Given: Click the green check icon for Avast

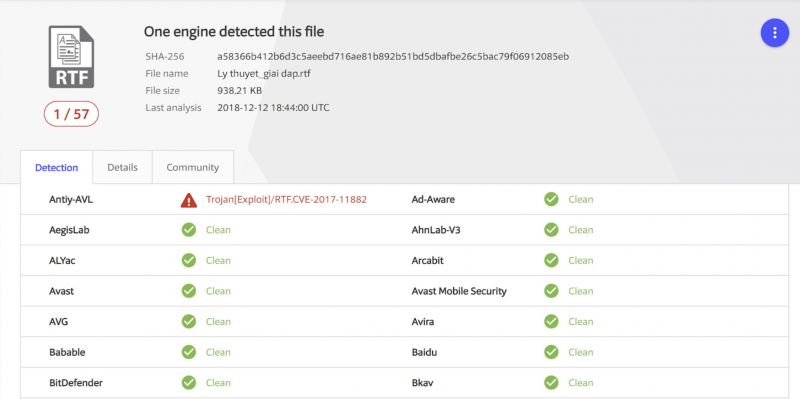Looking at the screenshot, I should click(189, 291).
